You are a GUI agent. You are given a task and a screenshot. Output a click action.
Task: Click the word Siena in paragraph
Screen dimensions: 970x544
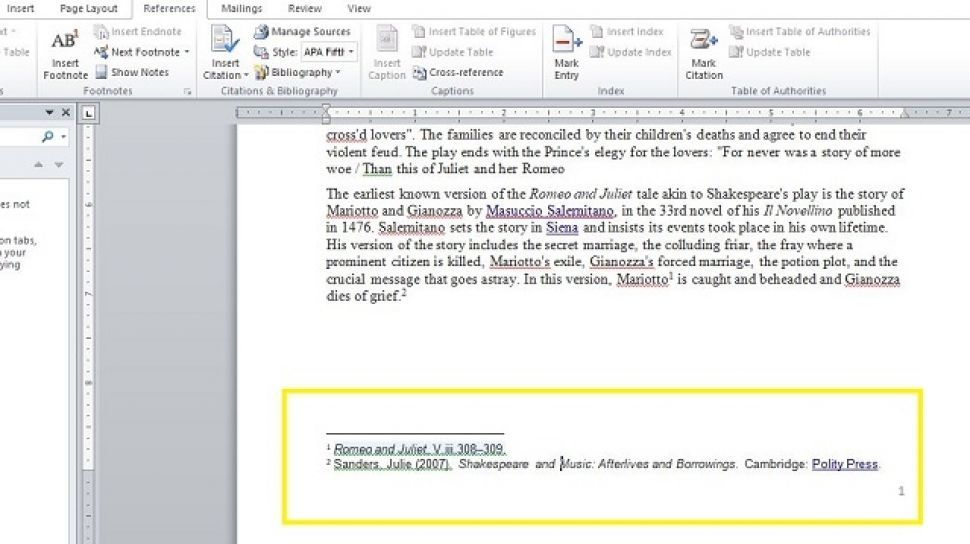pyautogui.click(x=562, y=227)
